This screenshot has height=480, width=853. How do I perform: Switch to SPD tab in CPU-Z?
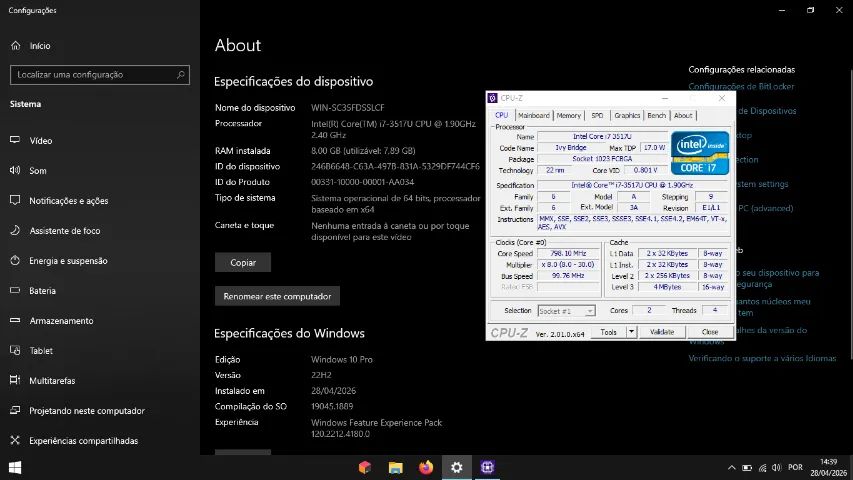pos(597,115)
